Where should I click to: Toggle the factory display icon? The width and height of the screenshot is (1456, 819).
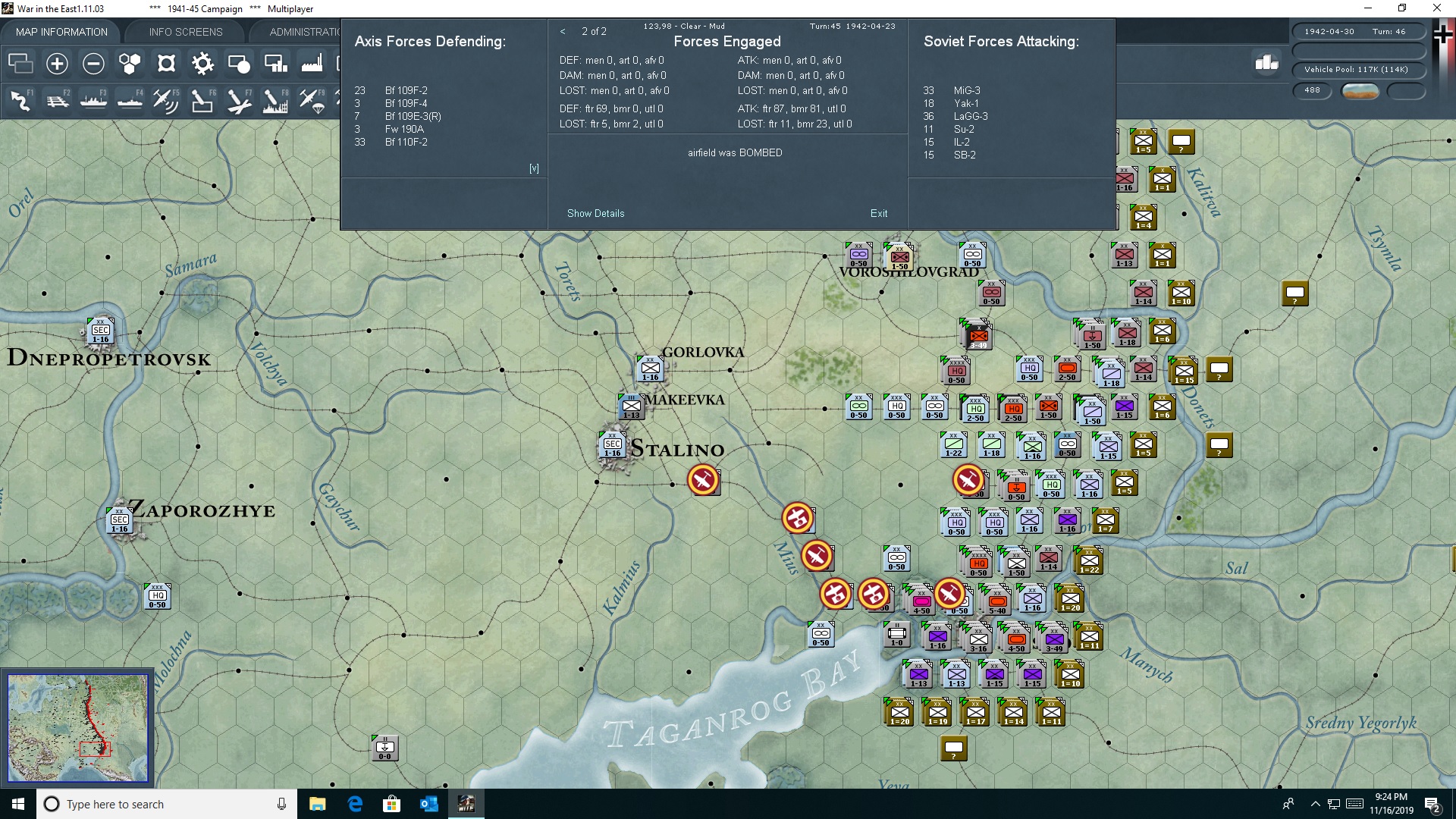(312, 64)
